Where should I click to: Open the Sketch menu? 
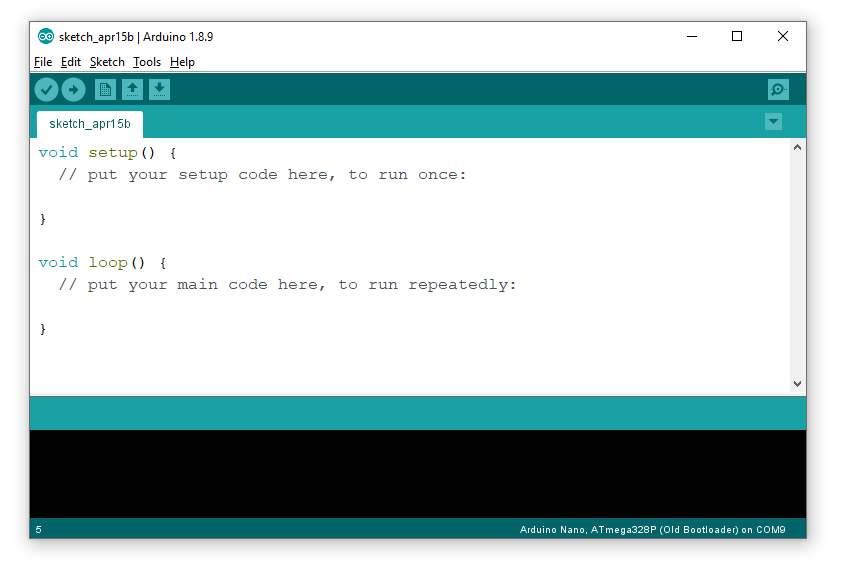tap(107, 62)
